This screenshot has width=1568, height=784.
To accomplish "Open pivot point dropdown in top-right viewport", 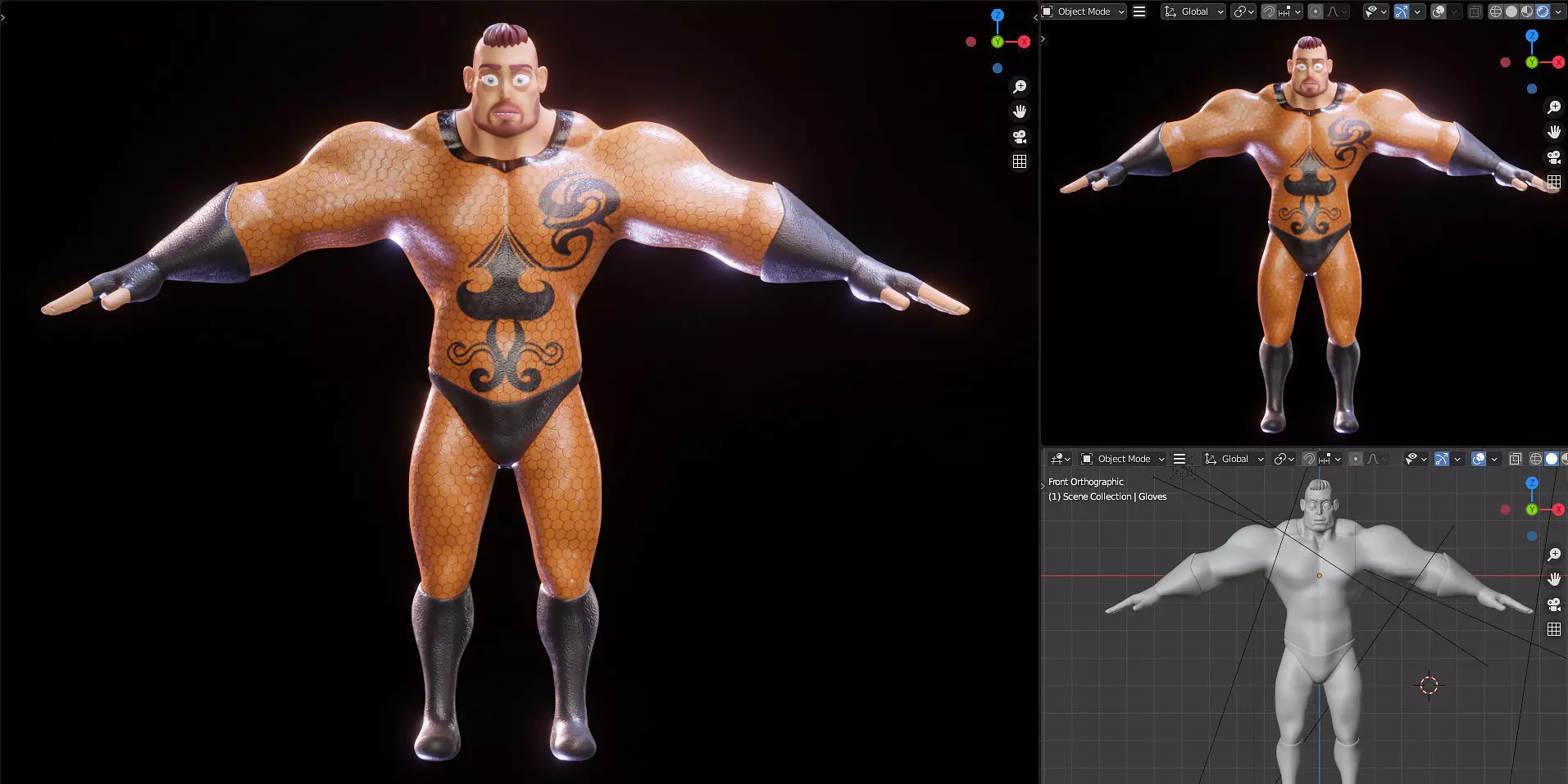I will click(1243, 11).
